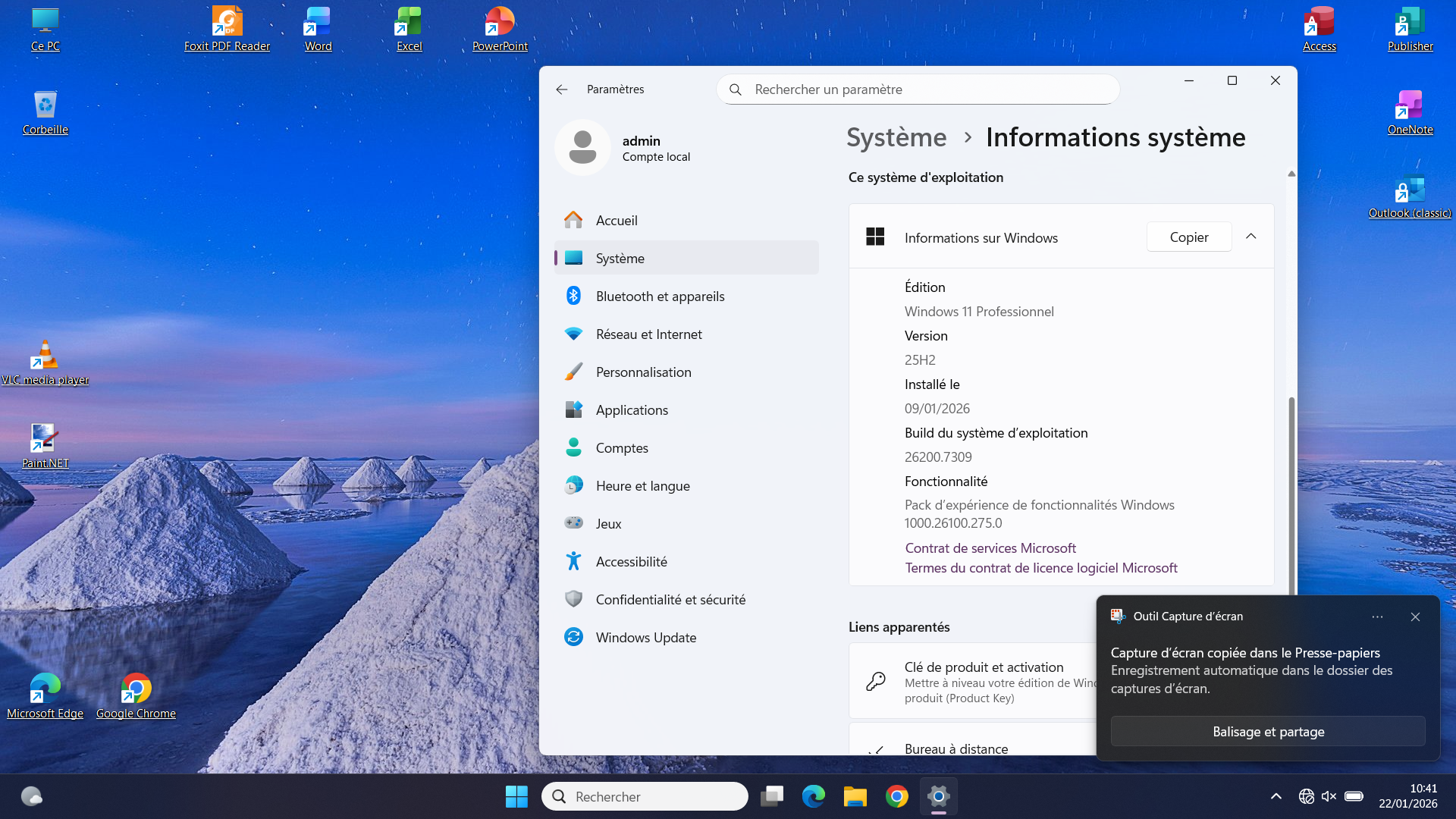Open Accessibilité settings page
The height and width of the screenshot is (819, 1456).
point(687,561)
